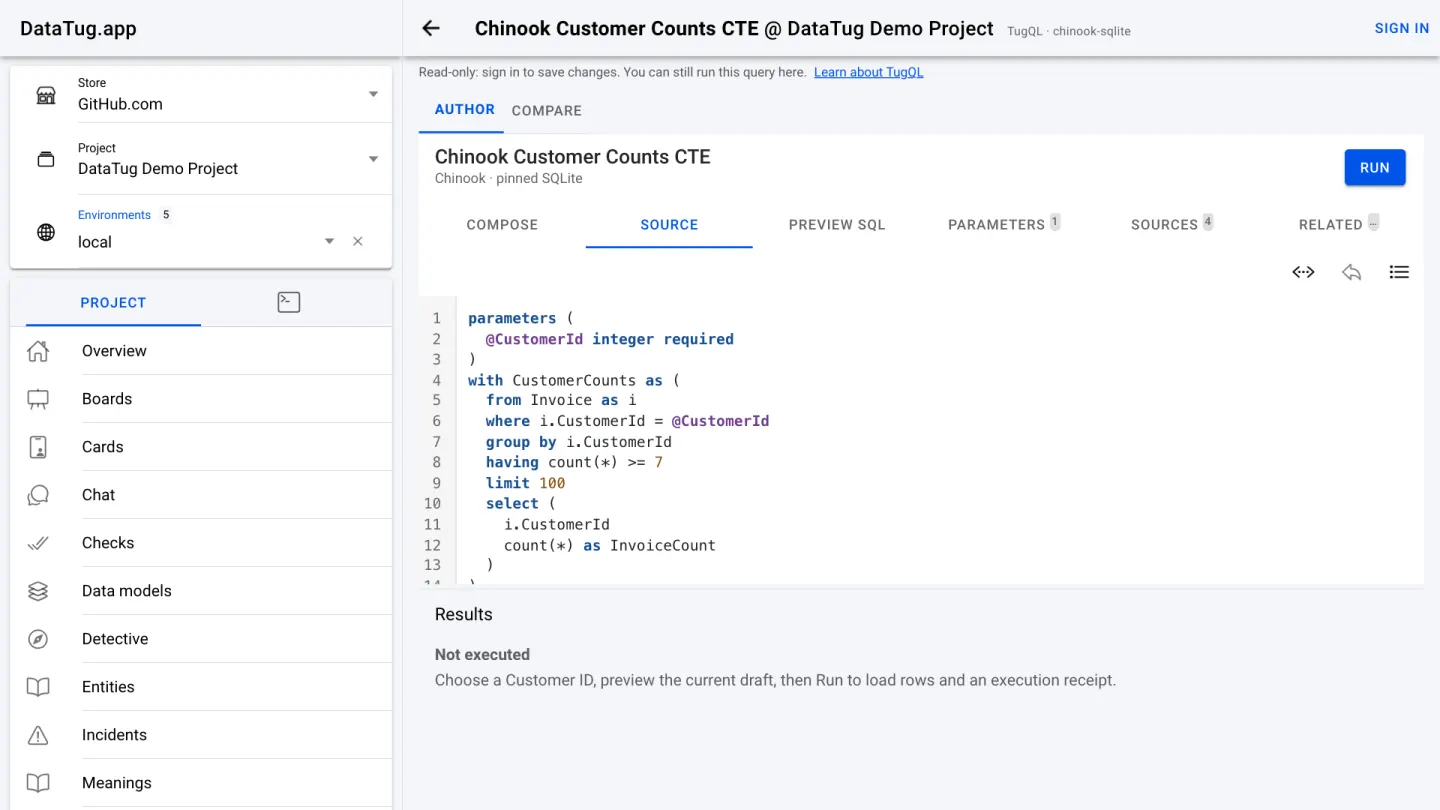This screenshot has width=1440, height=810.
Task: Open the Store dropdown
Action: tap(373, 95)
